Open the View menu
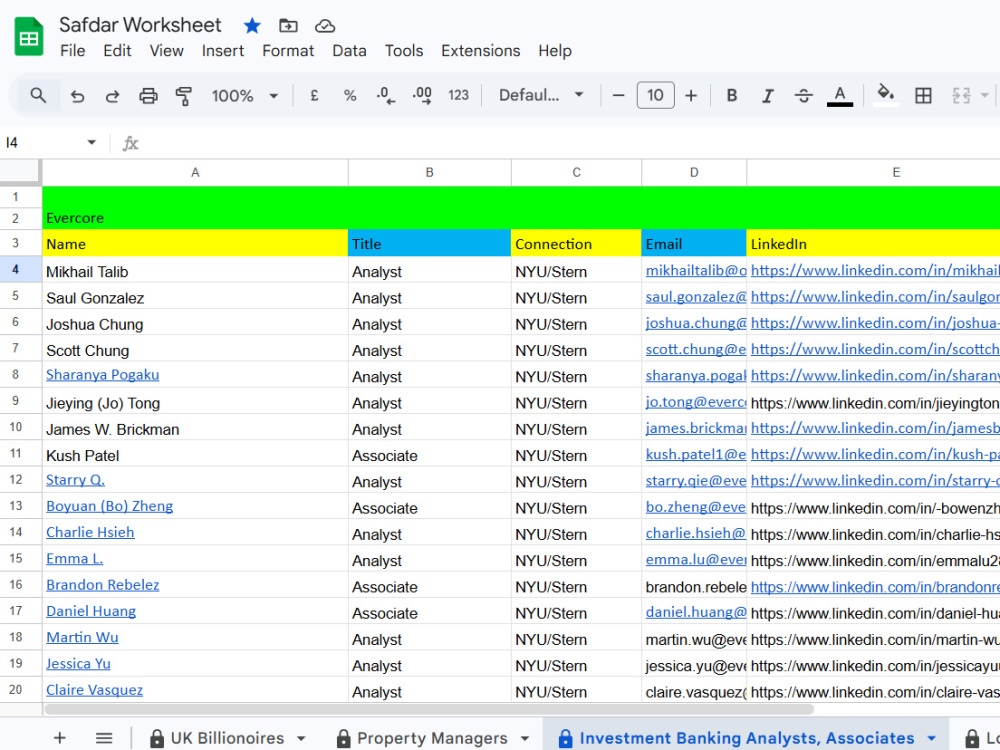This screenshot has width=1000, height=750. (166, 51)
